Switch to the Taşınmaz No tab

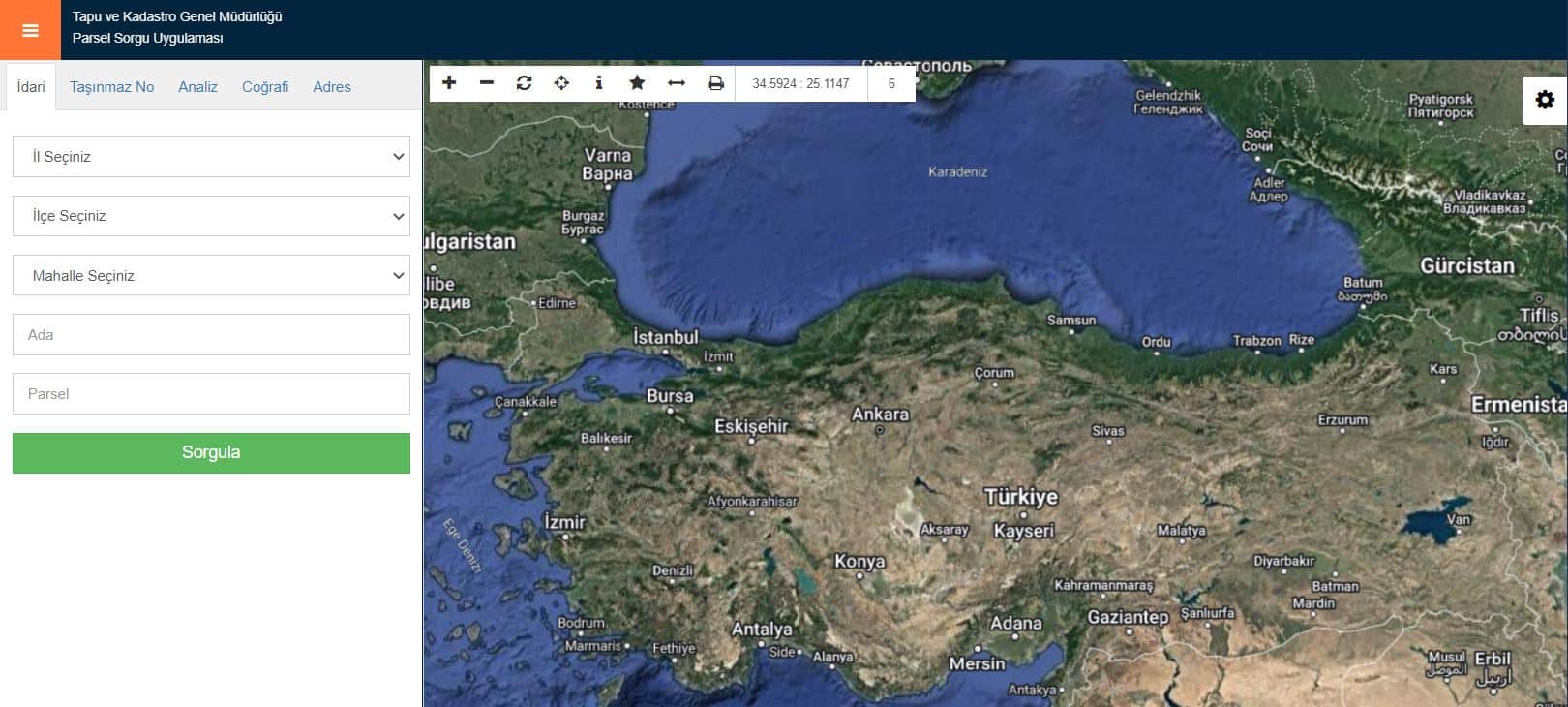pyautogui.click(x=111, y=87)
